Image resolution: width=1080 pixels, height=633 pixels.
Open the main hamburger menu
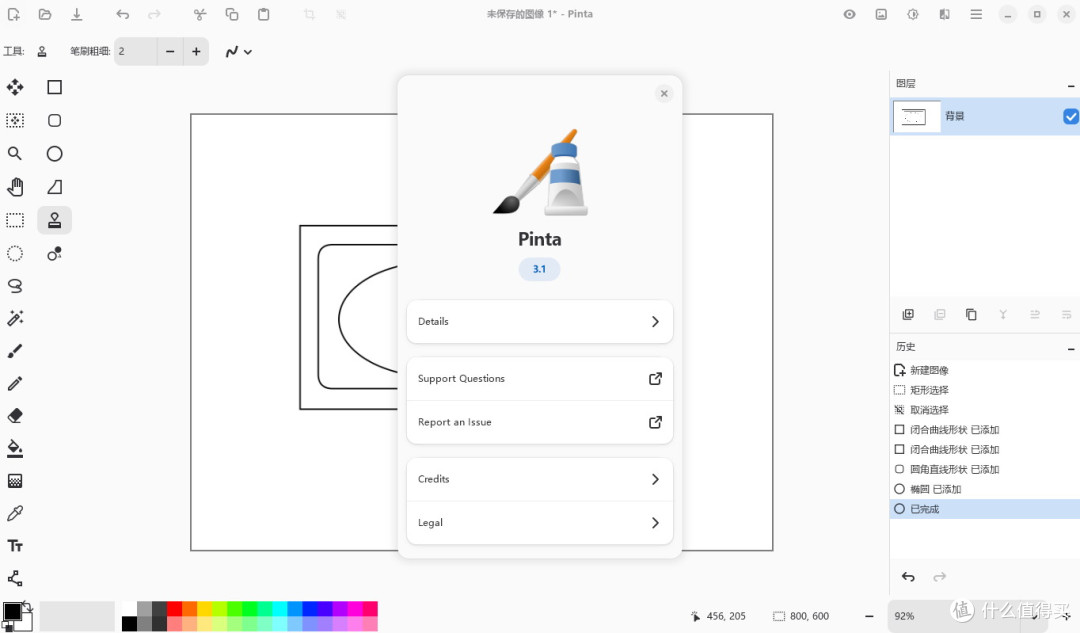coord(976,14)
